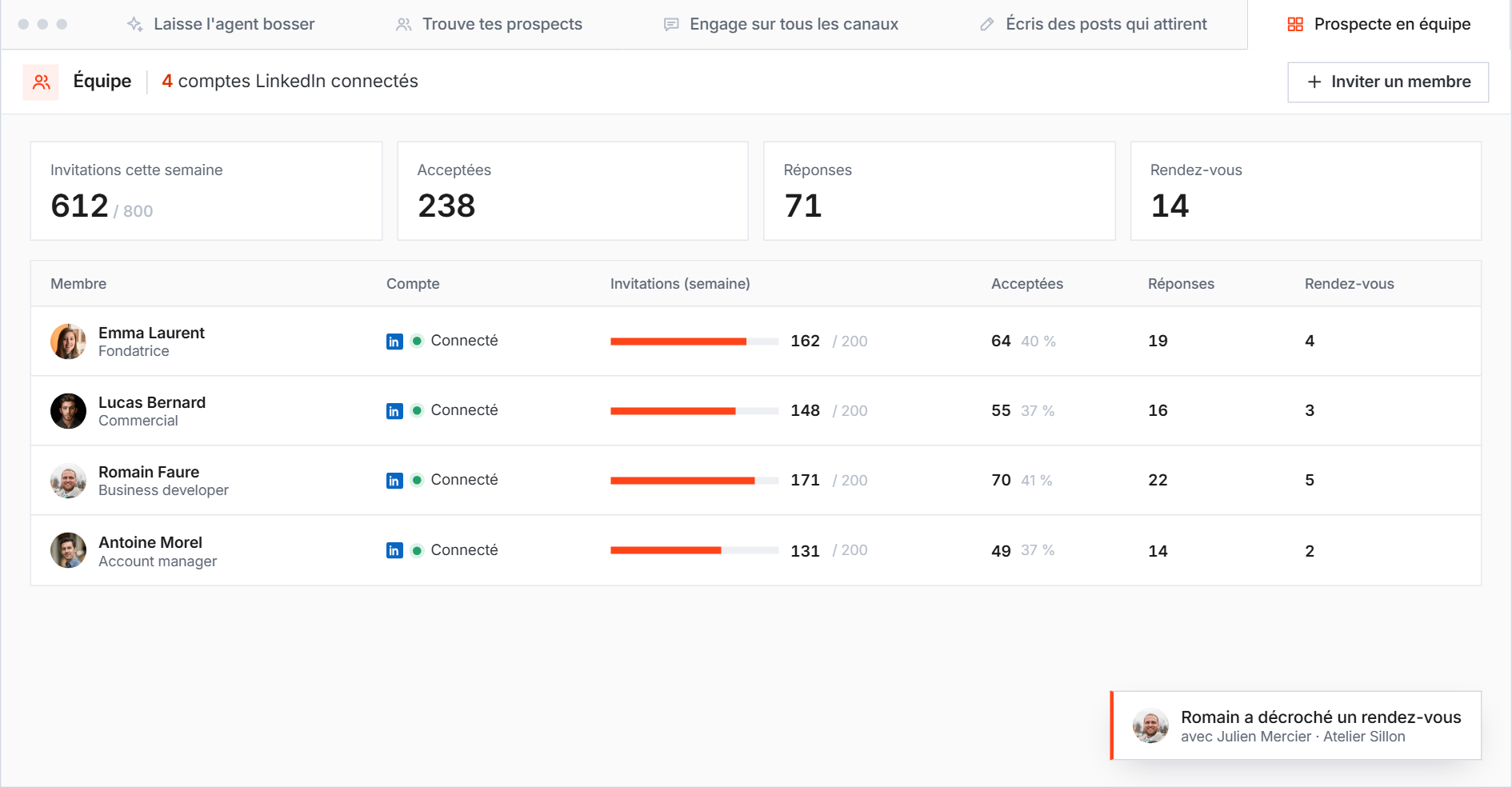Open the "Laisse l'agent bosser" tab
The height and width of the screenshot is (787, 1512).
(221, 24)
